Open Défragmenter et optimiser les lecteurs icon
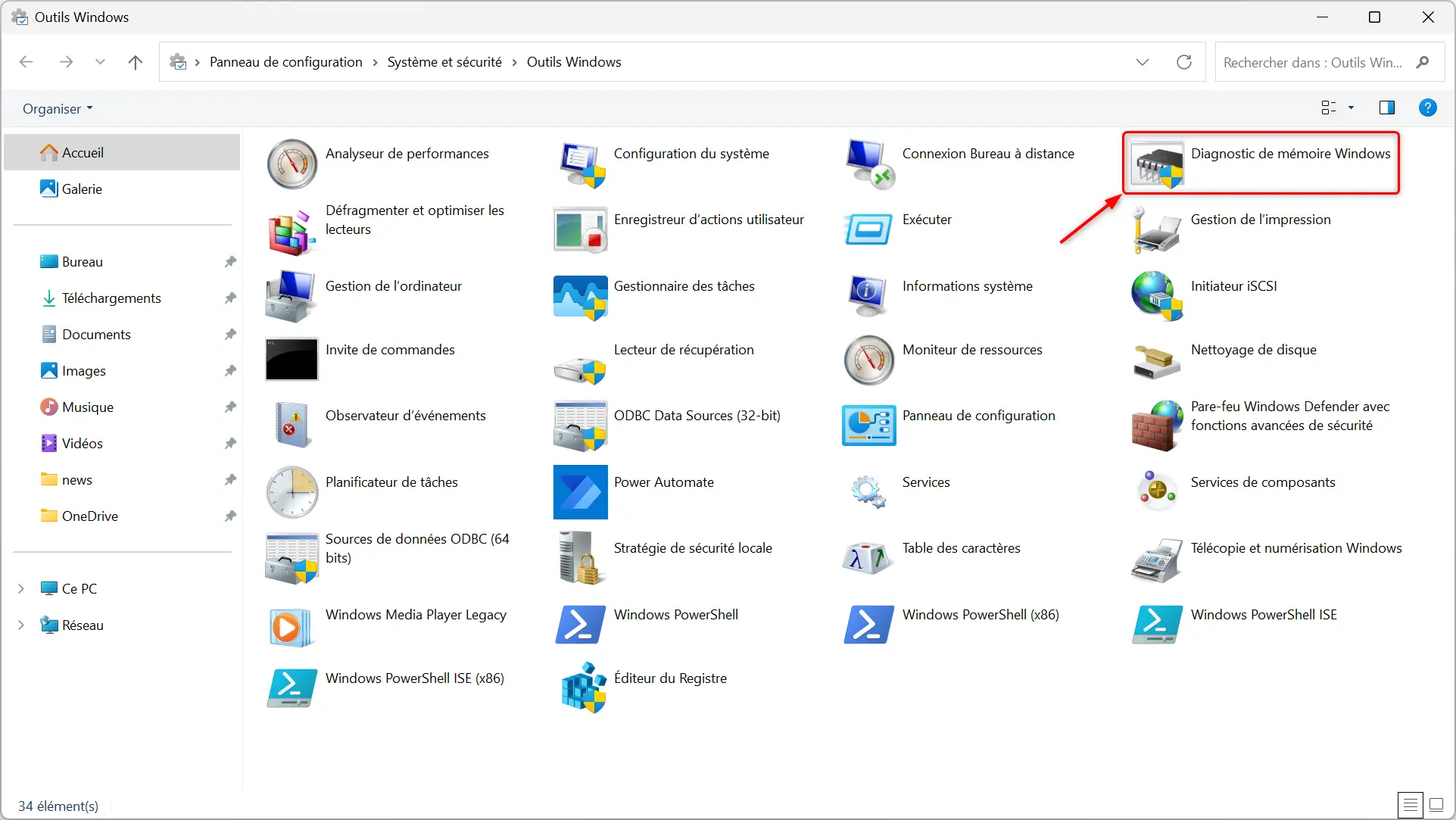This screenshot has width=1456, height=820. coord(292,232)
